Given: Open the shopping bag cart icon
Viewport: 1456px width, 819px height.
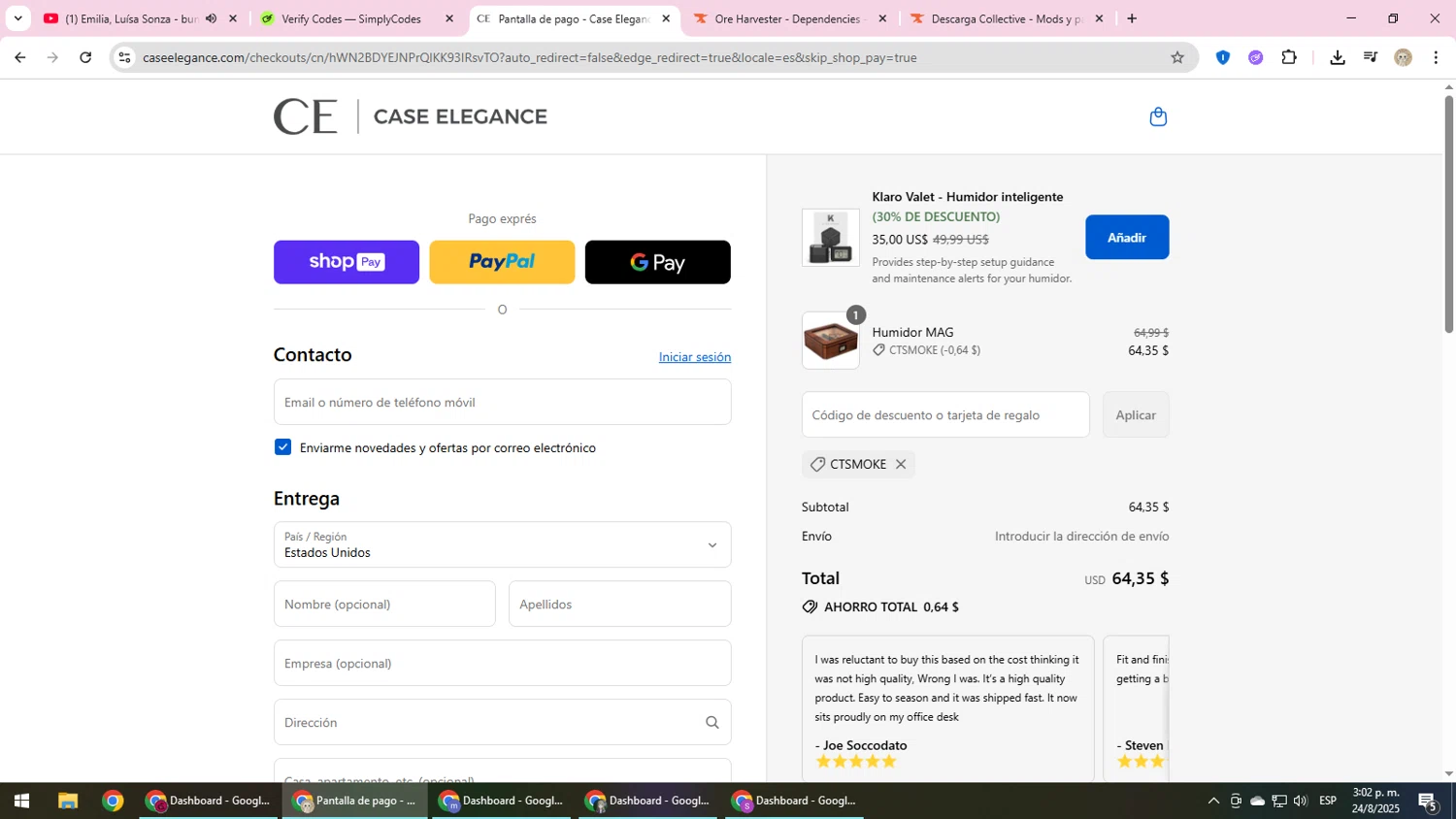Looking at the screenshot, I should (1157, 116).
